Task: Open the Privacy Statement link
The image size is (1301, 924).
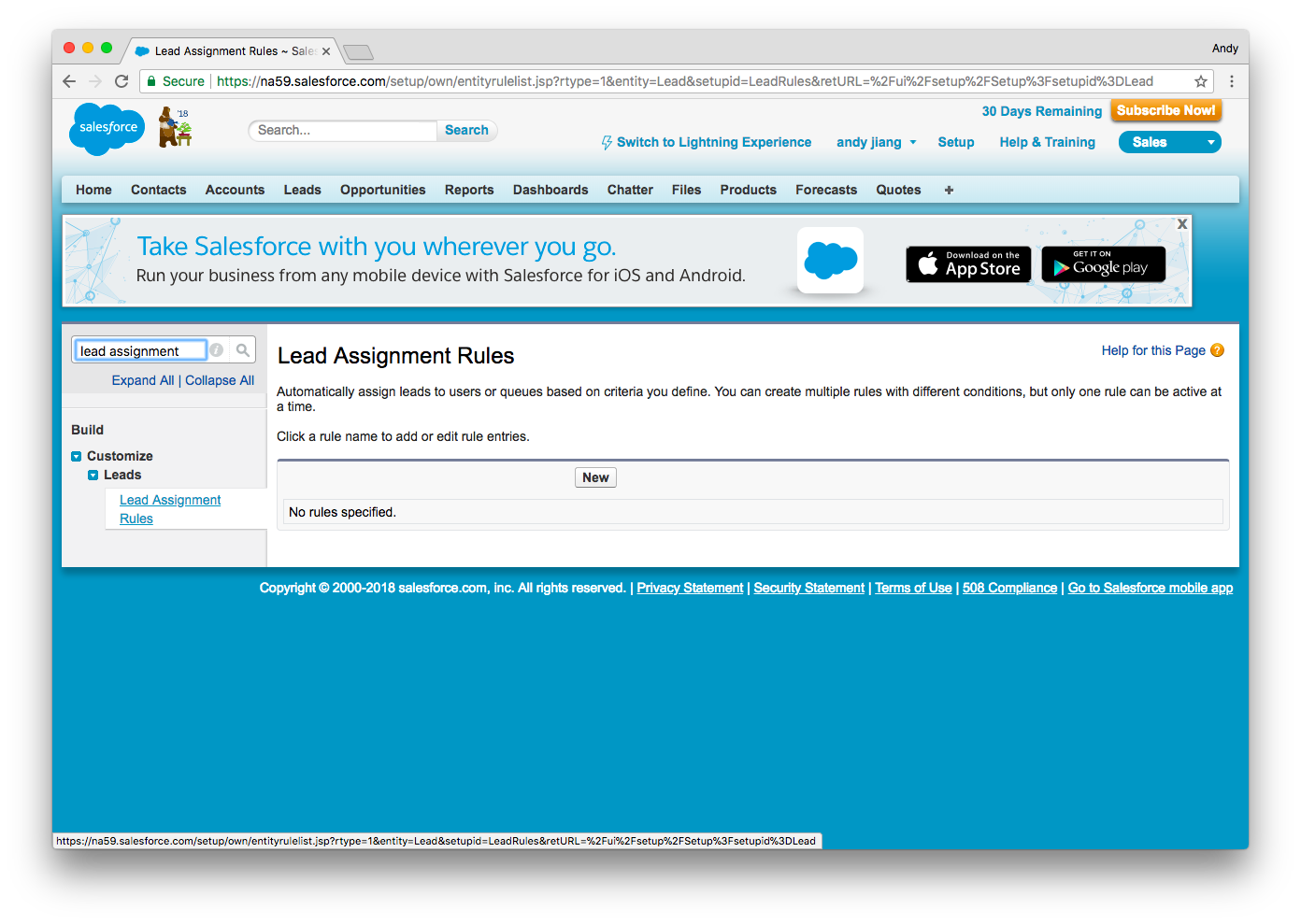Action: click(690, 588)
